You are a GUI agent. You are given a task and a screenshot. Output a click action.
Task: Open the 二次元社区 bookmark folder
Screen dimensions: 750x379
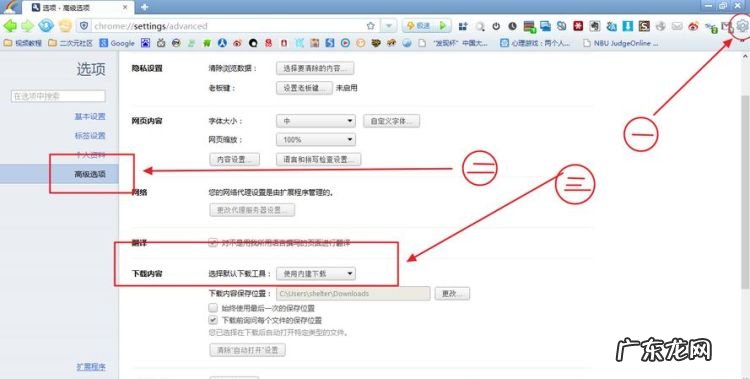tap(70, 43)
